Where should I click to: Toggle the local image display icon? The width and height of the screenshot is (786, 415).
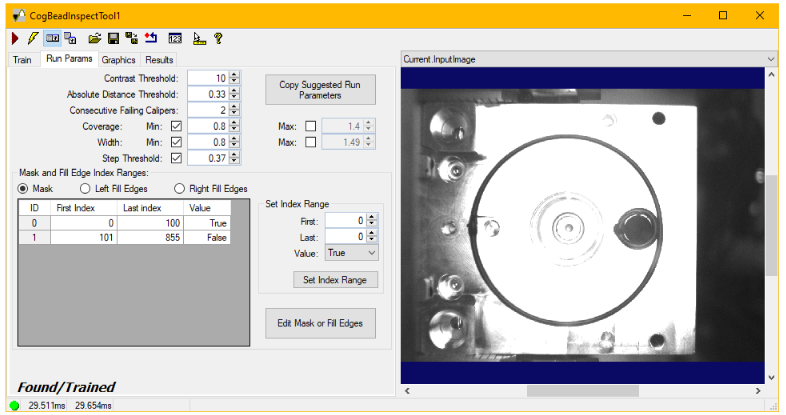pyautogui.click(x=52, y=38)
